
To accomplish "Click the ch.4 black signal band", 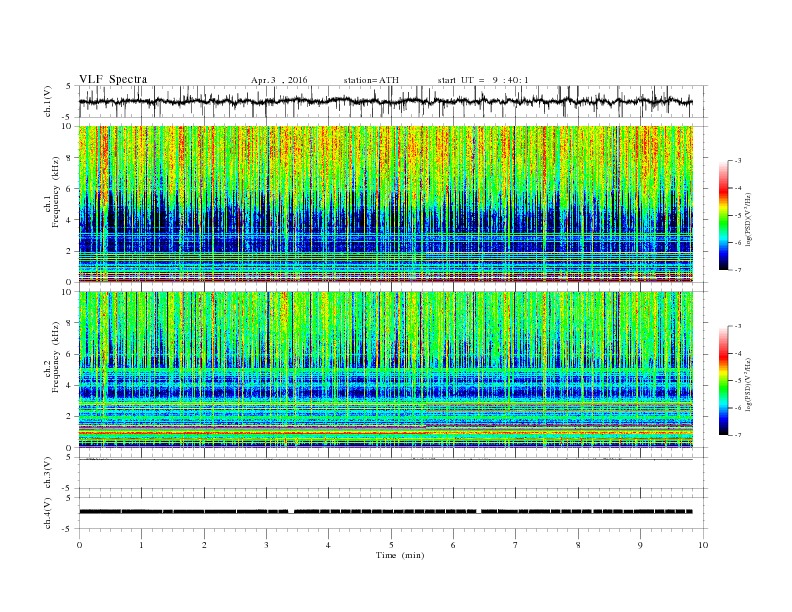I will pyautogui.click(x=386, y=512).
